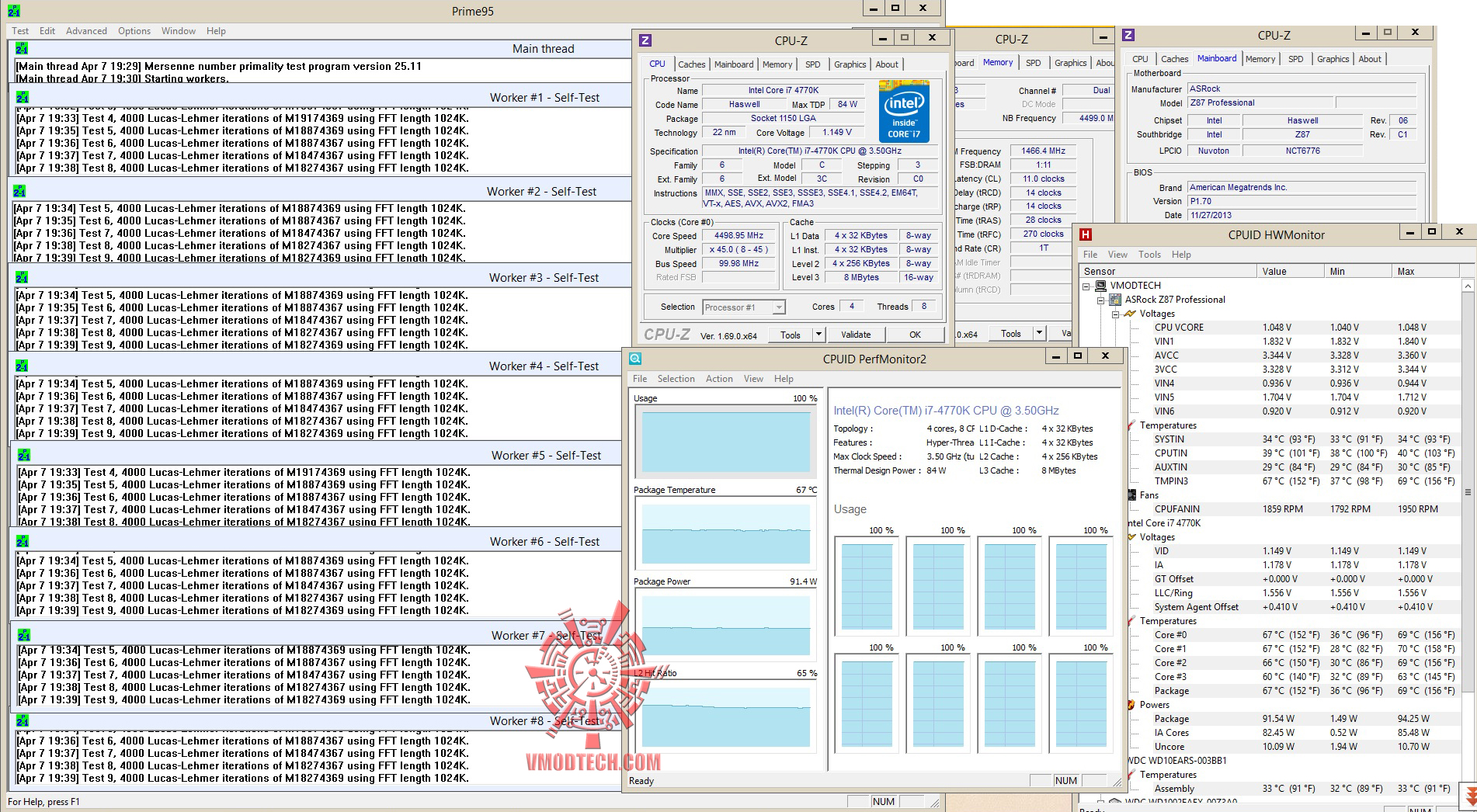Click the Multiplier value x 45.0 ( 8 - 45 )
This screenshot has width=1477, height=812.
tap(738, 250)
